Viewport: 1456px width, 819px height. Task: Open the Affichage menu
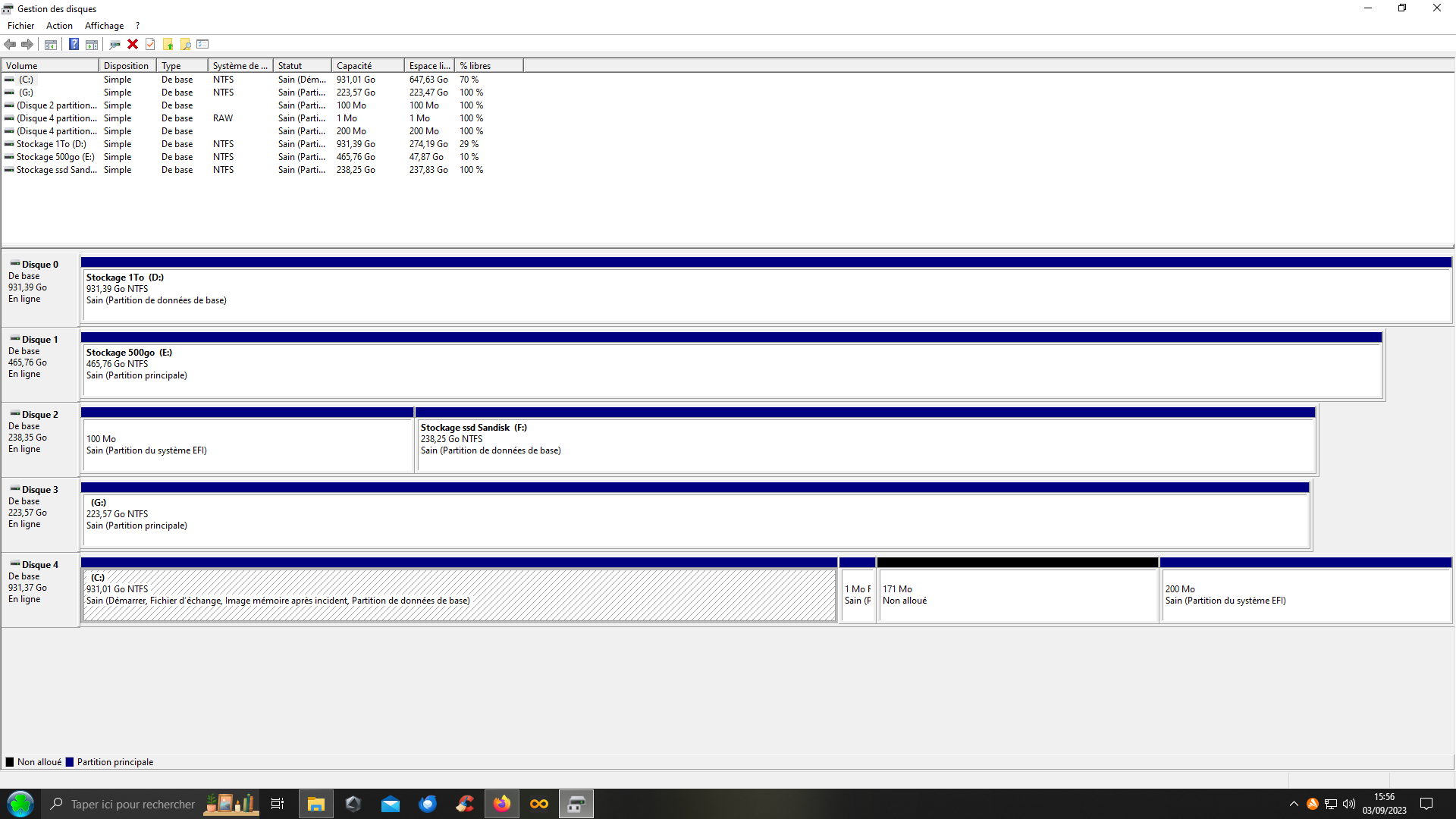104,26
